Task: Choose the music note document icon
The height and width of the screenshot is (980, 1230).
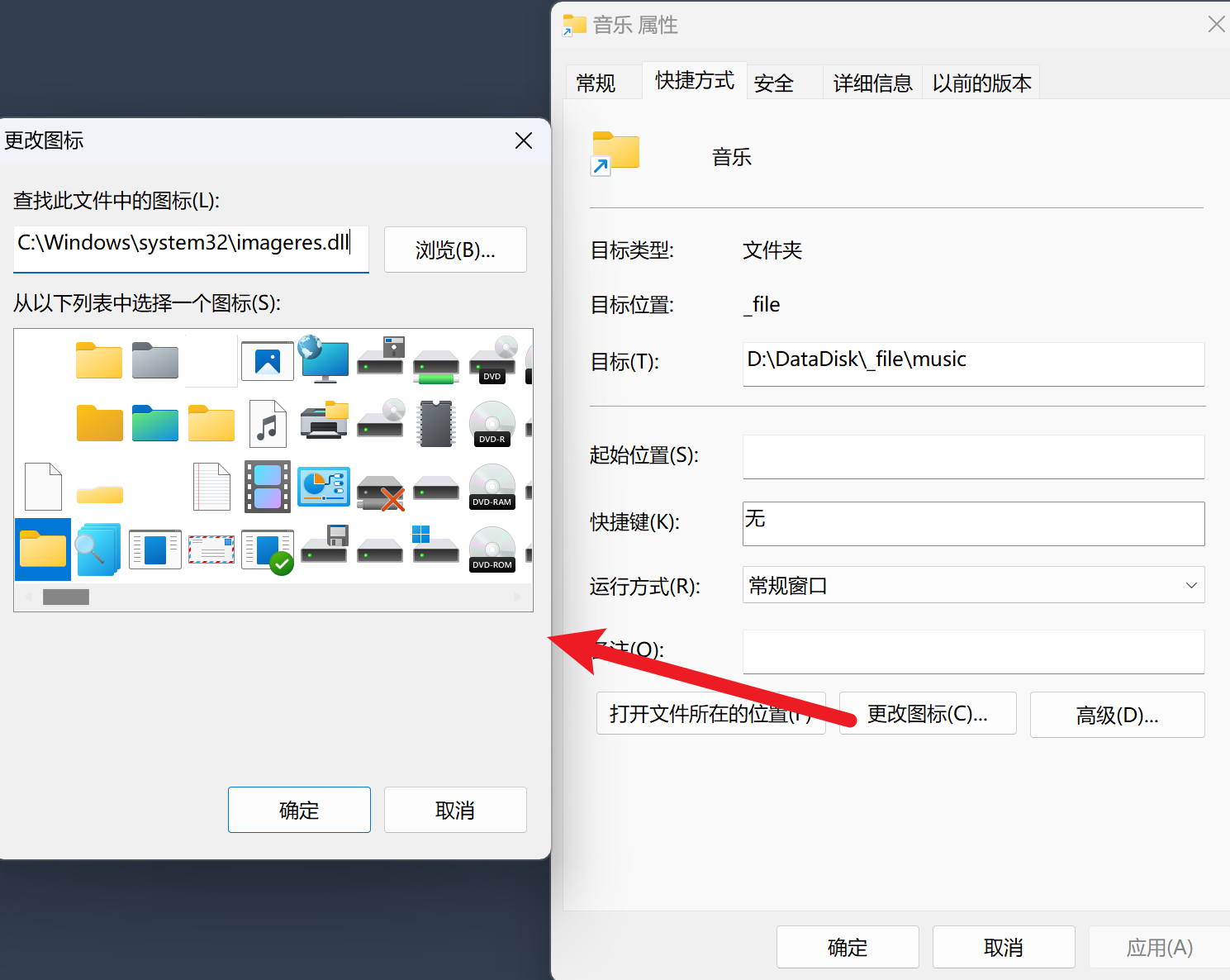Action: click(x=268, y=423)
